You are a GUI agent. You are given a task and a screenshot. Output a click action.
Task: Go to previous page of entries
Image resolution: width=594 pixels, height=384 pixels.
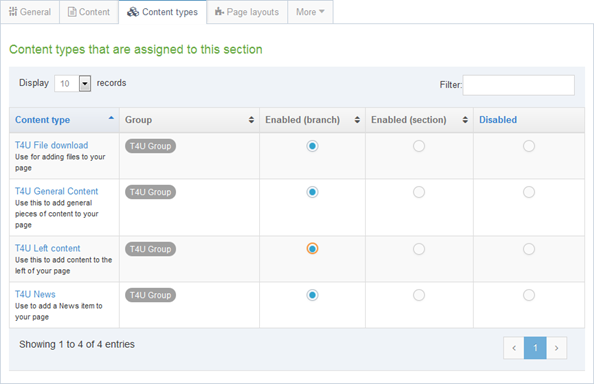pyautogui.click(x=514, y=348)
